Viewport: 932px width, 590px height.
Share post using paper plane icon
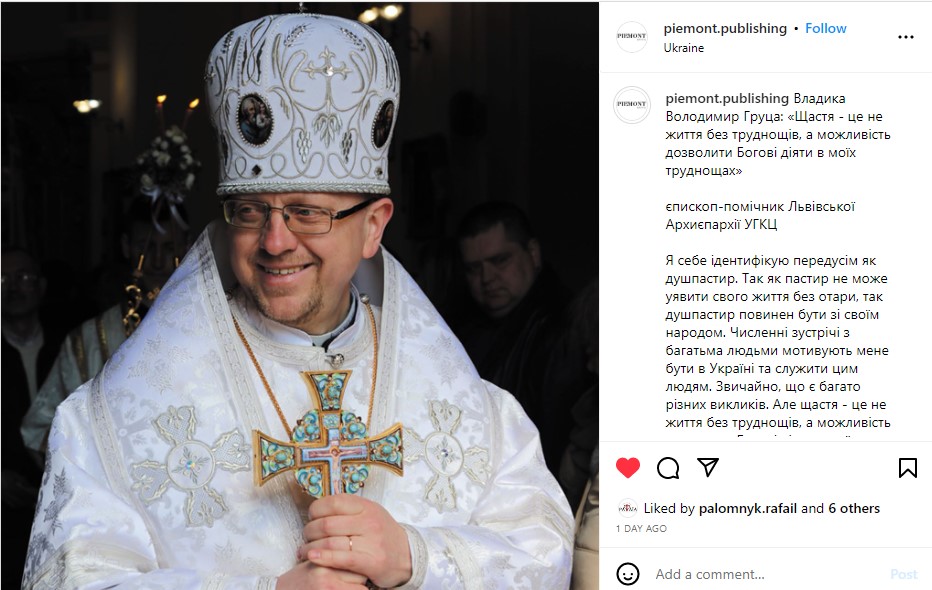click(x=708, y=467)
